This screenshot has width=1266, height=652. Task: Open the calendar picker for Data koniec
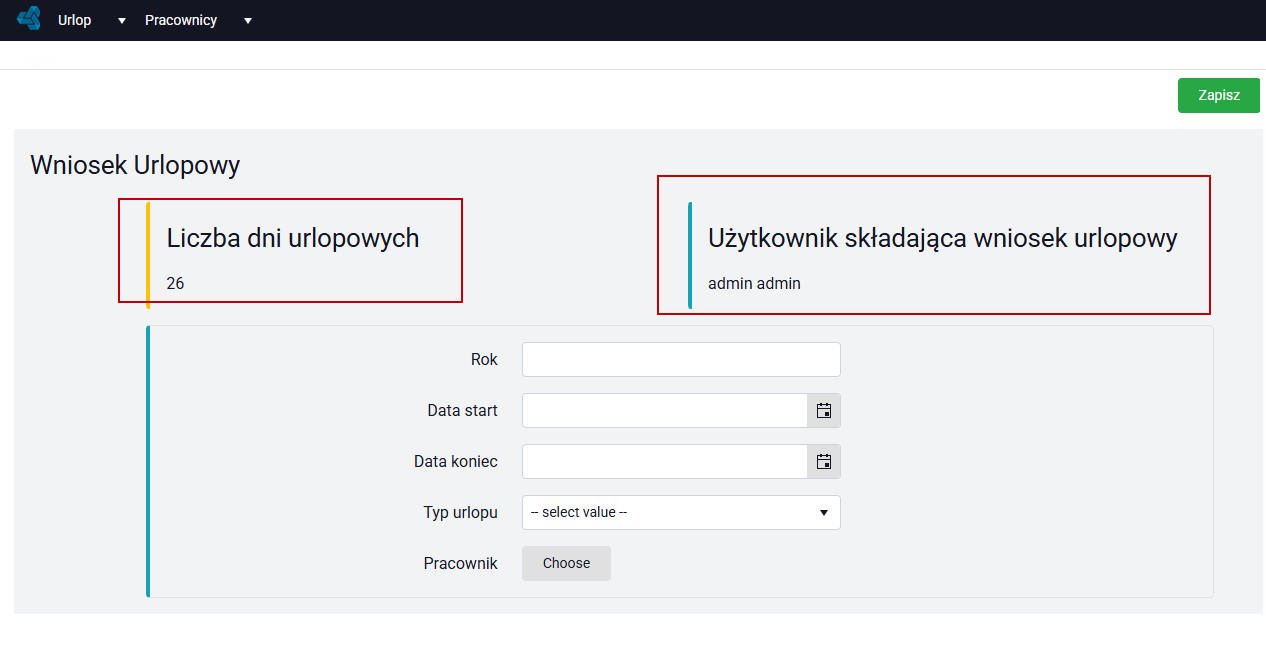pyautogui.click(x=824, y=461)
